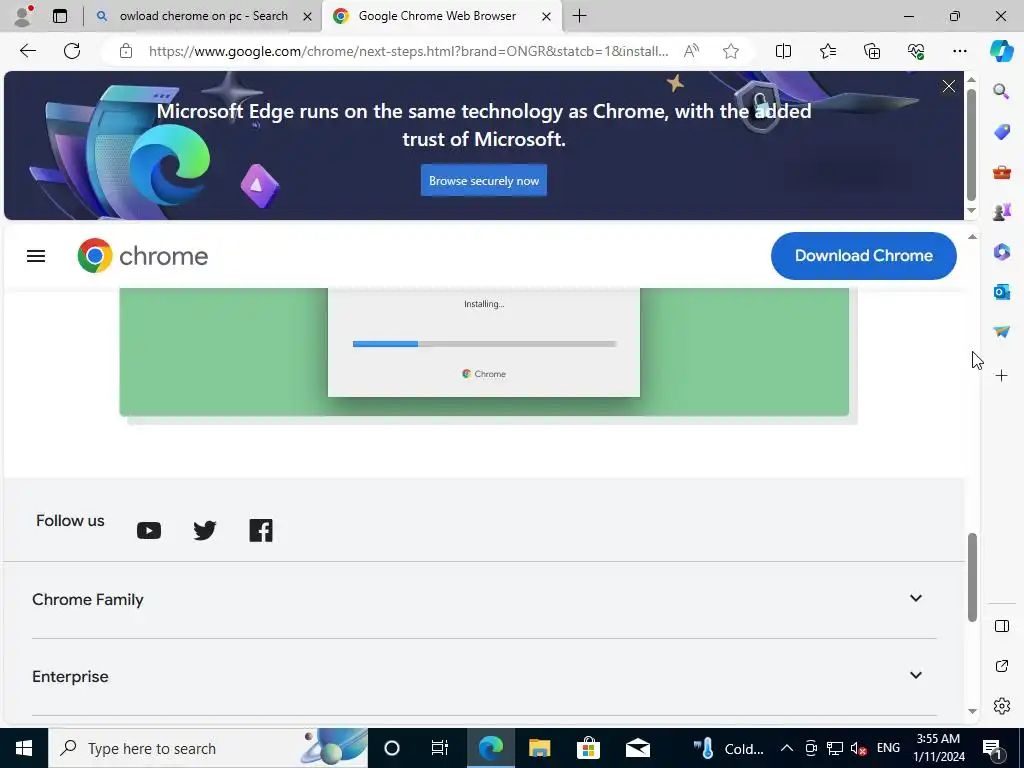Open the Windows Start menu

coord(24,748)
